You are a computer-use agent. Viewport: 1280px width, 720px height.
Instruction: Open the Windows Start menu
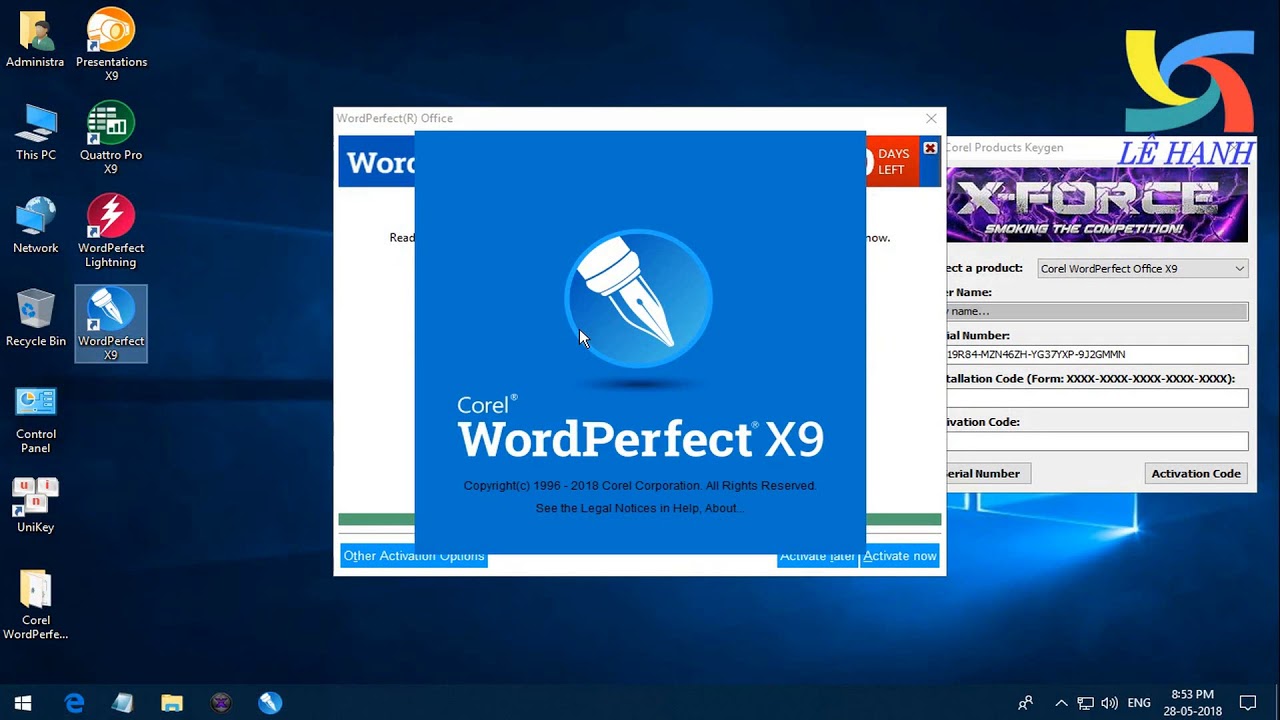(21, 703)
